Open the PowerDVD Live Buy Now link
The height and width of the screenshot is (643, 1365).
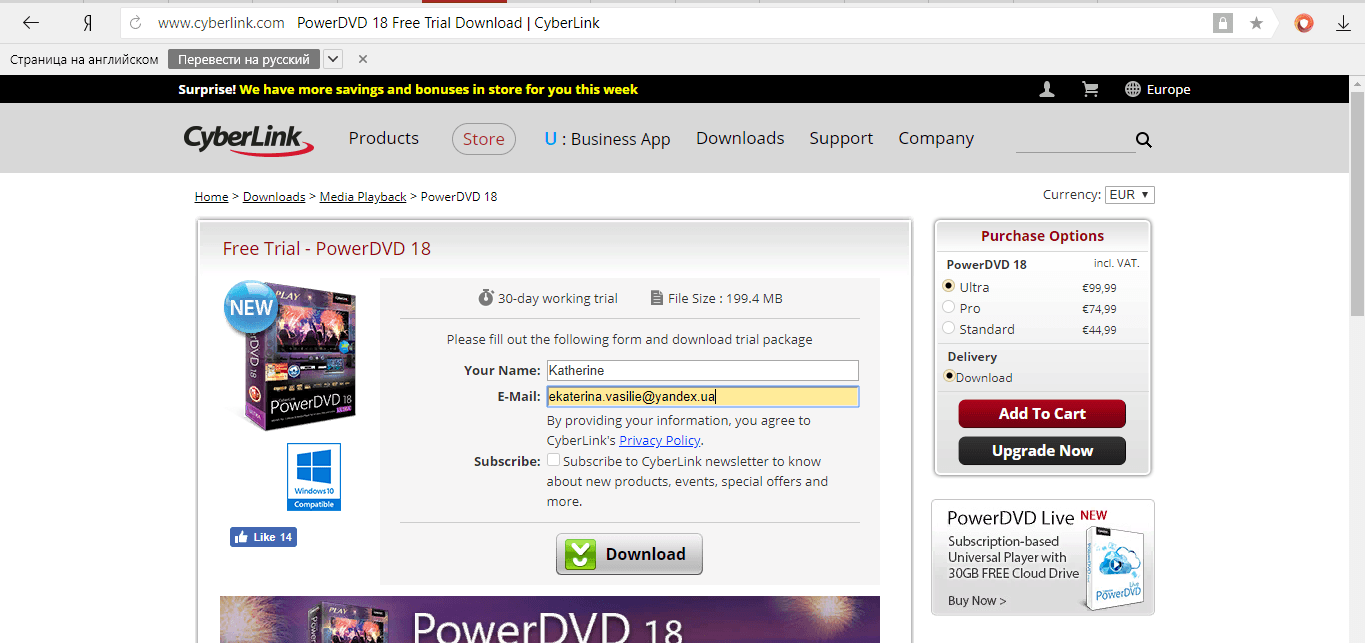point(977,601)
